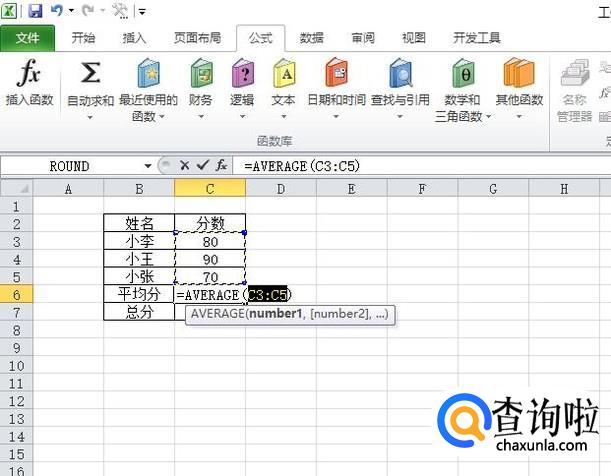Click the cell containing 小王
Viewport: 611px width, 476px height.
pyautogui.click(x=139, y=259)
